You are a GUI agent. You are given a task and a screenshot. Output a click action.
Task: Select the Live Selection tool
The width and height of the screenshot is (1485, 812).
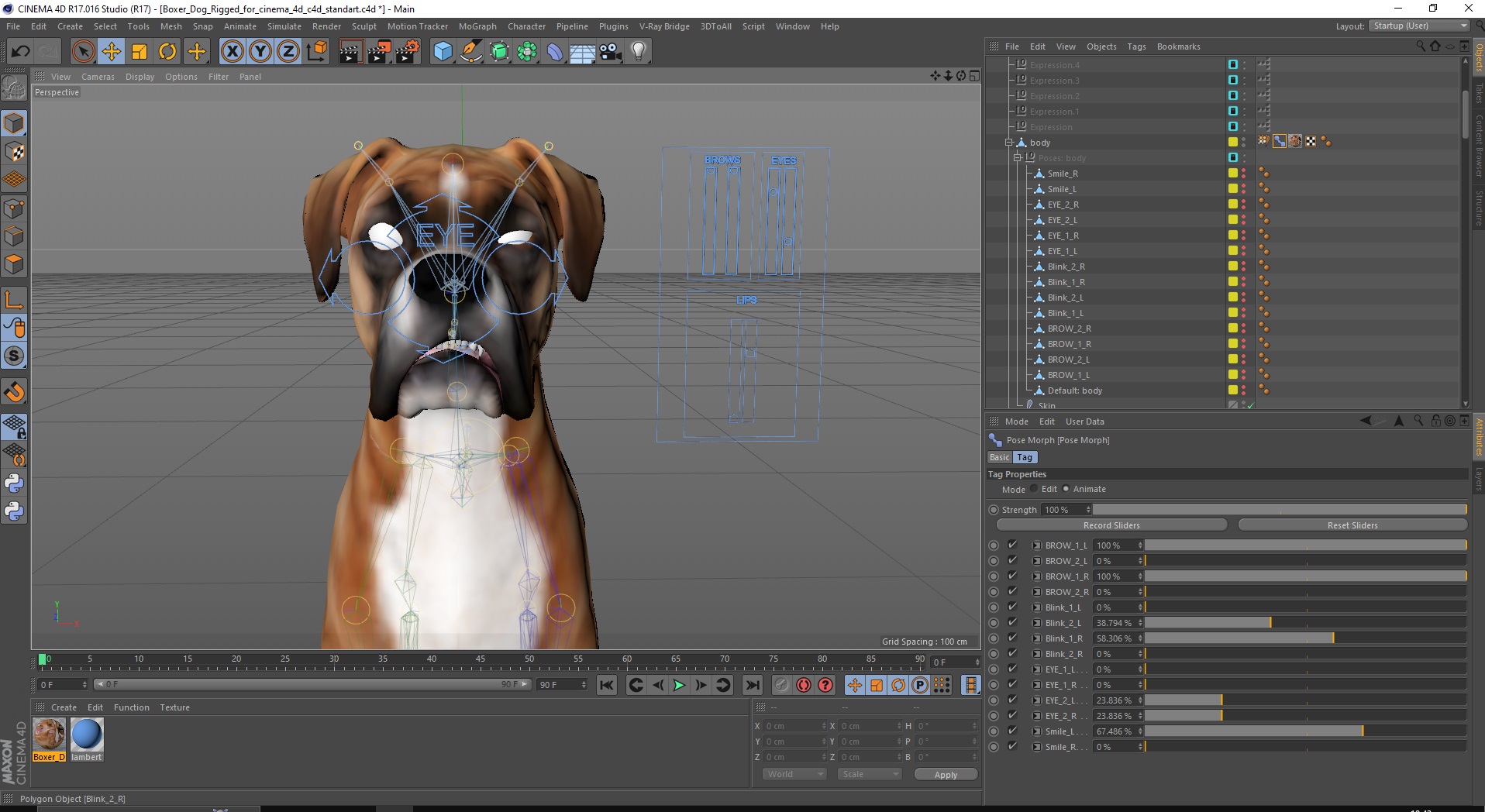click(x=84, y=52)
